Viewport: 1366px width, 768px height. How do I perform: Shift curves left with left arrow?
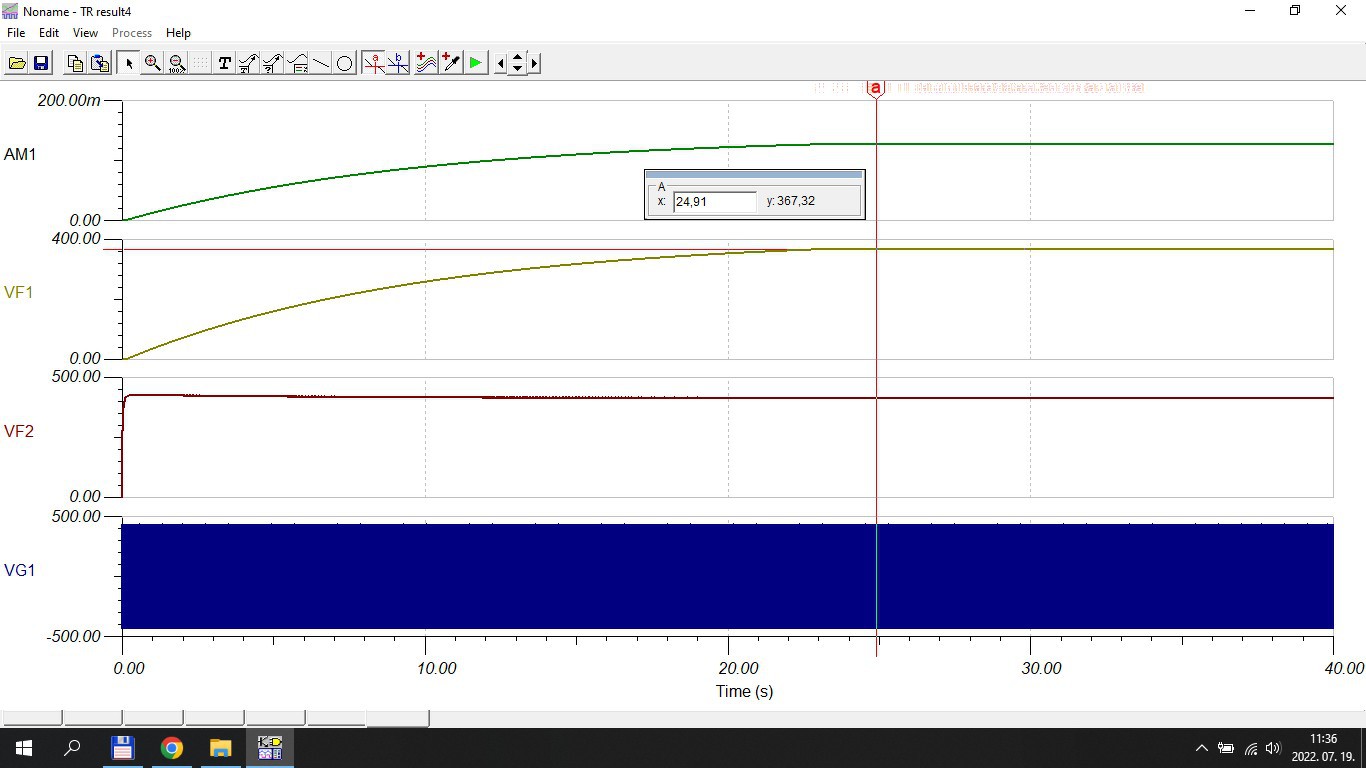[501, 63]
